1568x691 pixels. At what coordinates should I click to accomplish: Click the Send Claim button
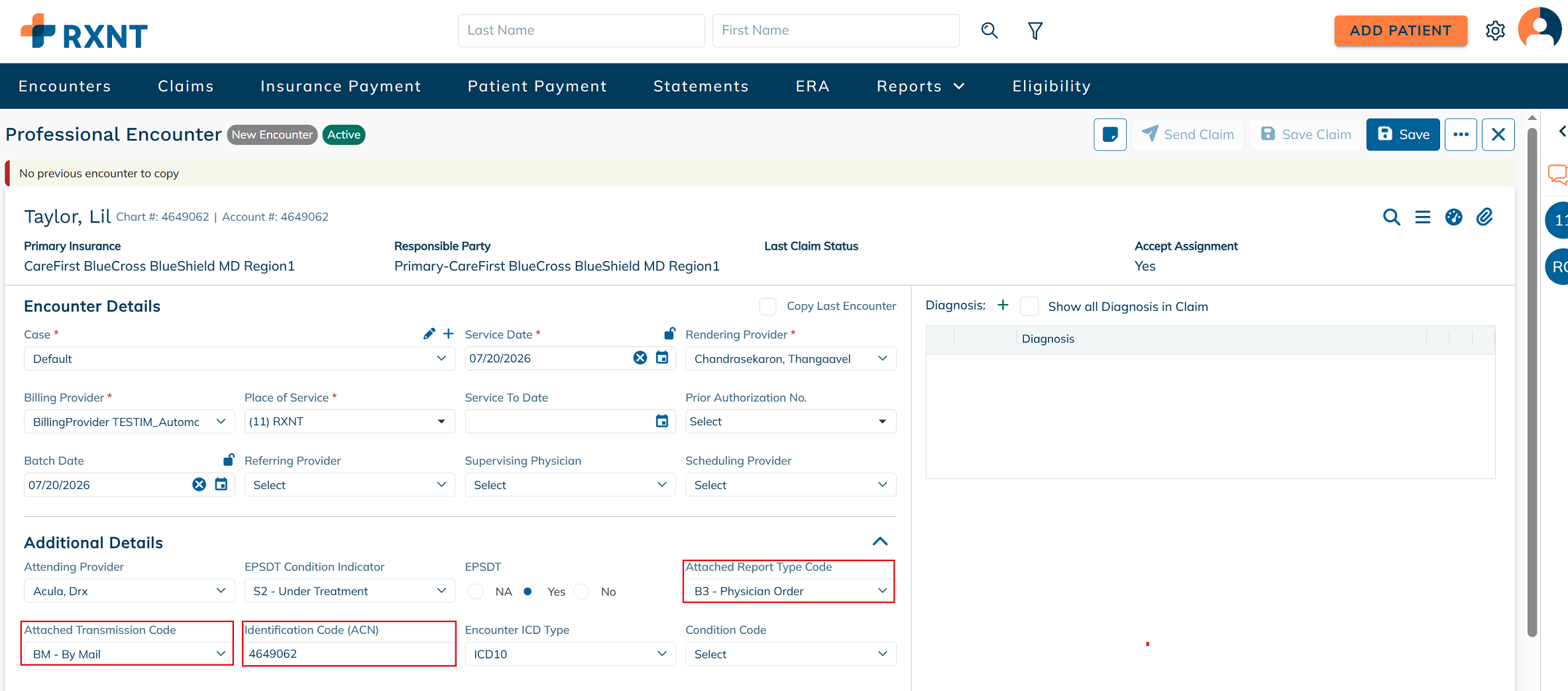tap(1188, 134)
